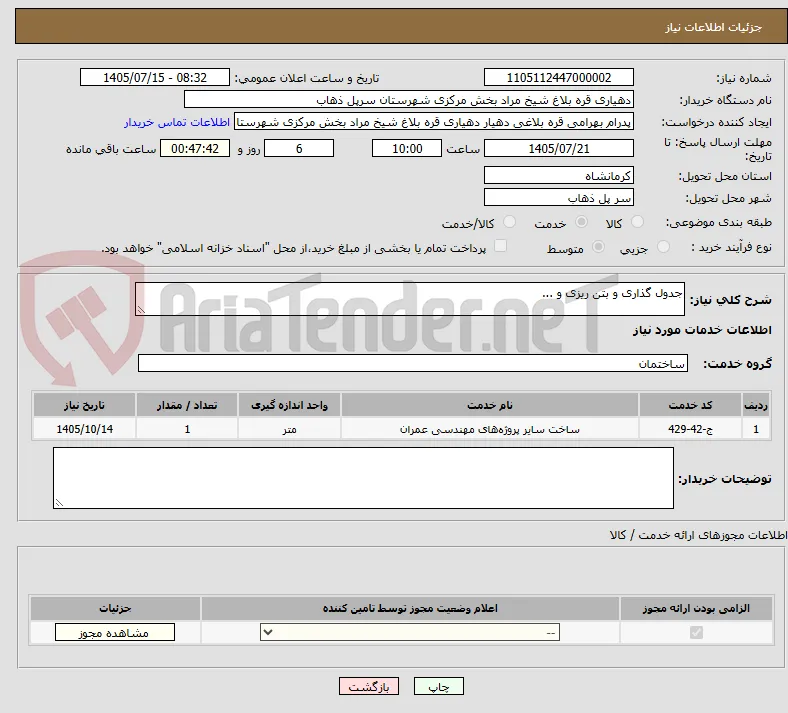Click the resize handle of description box

pos(141,310)
